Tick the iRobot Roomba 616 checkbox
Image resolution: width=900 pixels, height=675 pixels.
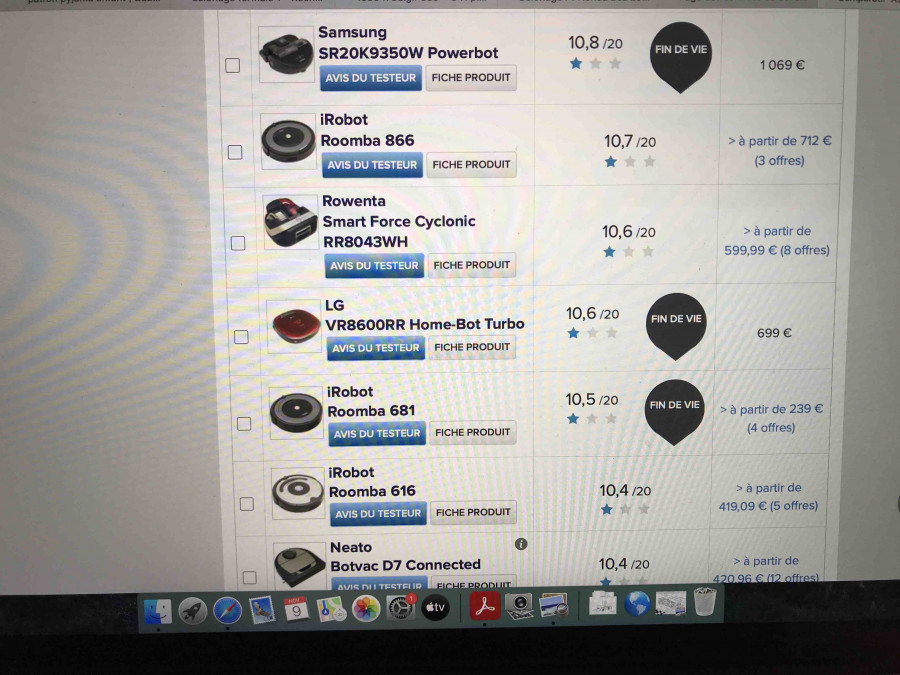[x=246, y=503]
